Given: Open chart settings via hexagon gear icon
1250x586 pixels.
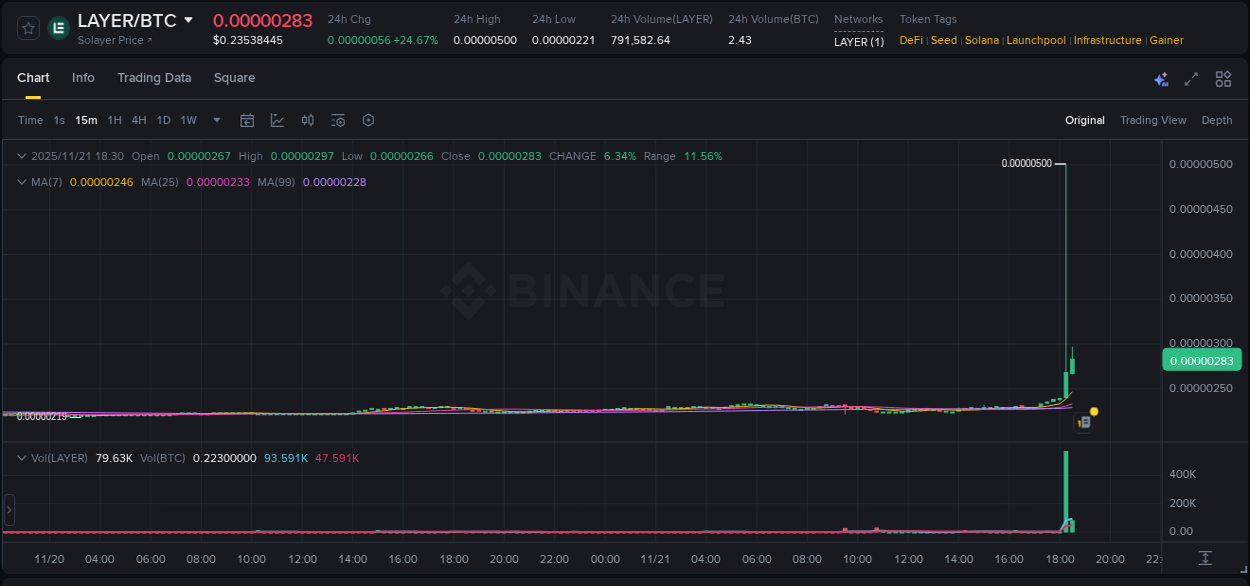Looking at the screenshot, I should [368, 119].
